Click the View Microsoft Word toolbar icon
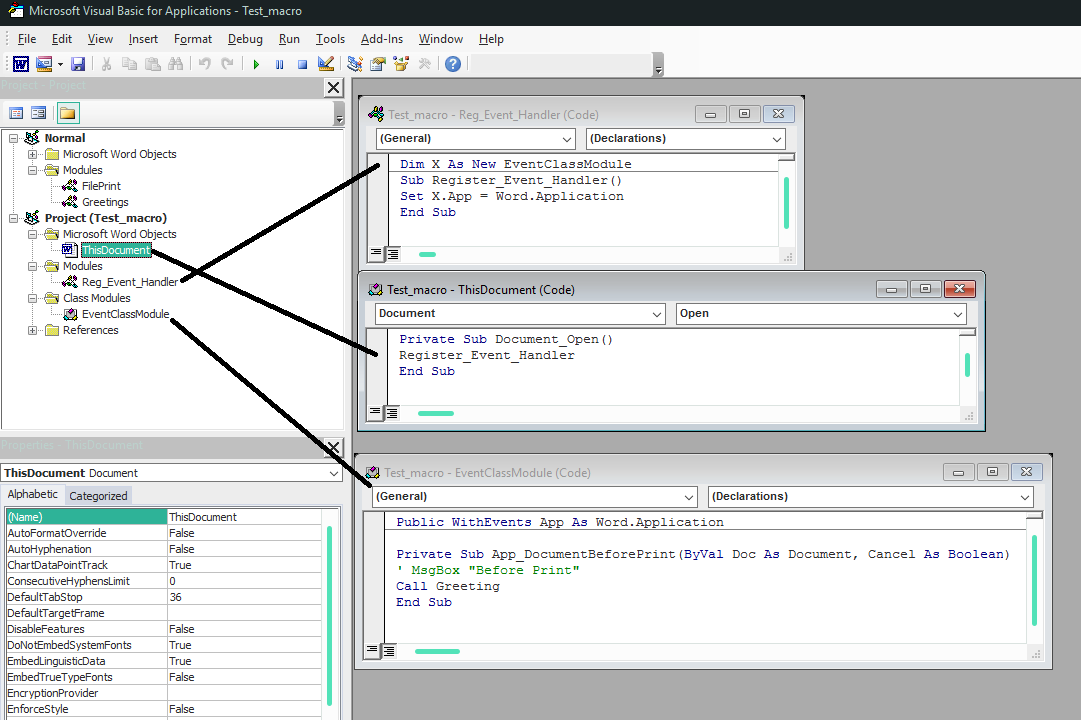 [20, 64]
